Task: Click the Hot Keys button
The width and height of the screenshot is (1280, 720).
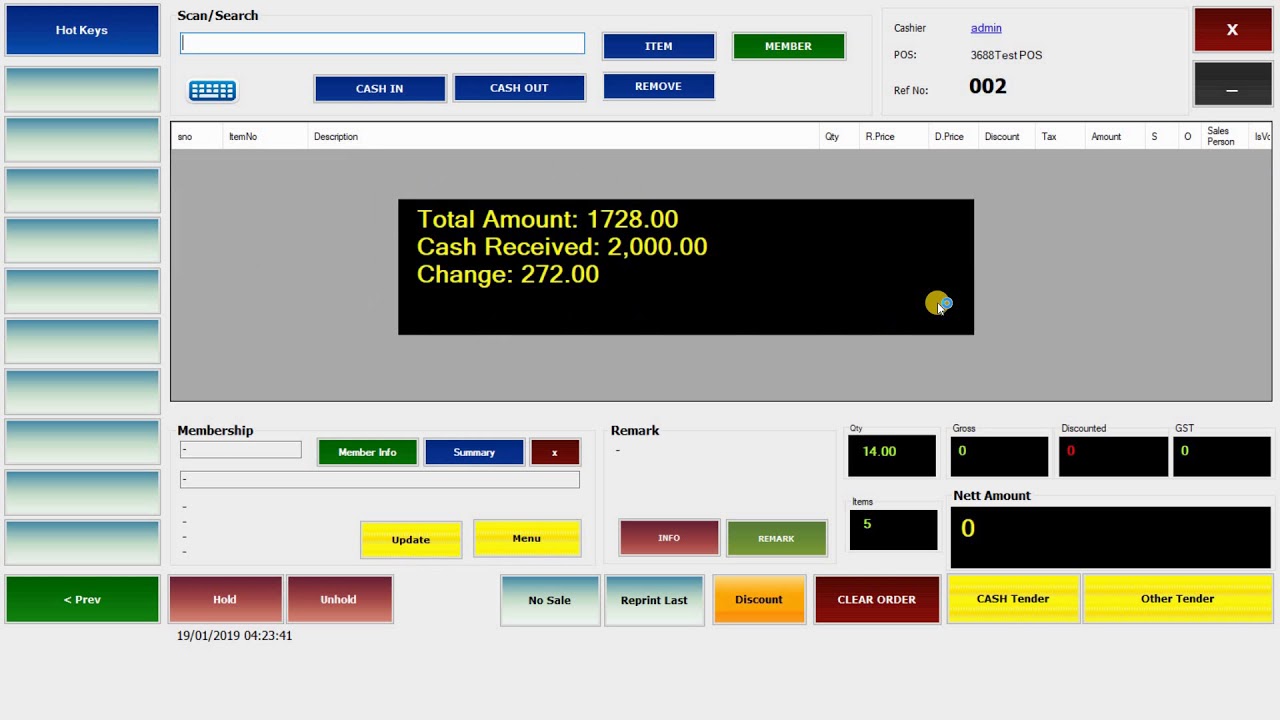Action: pos(82,30)
